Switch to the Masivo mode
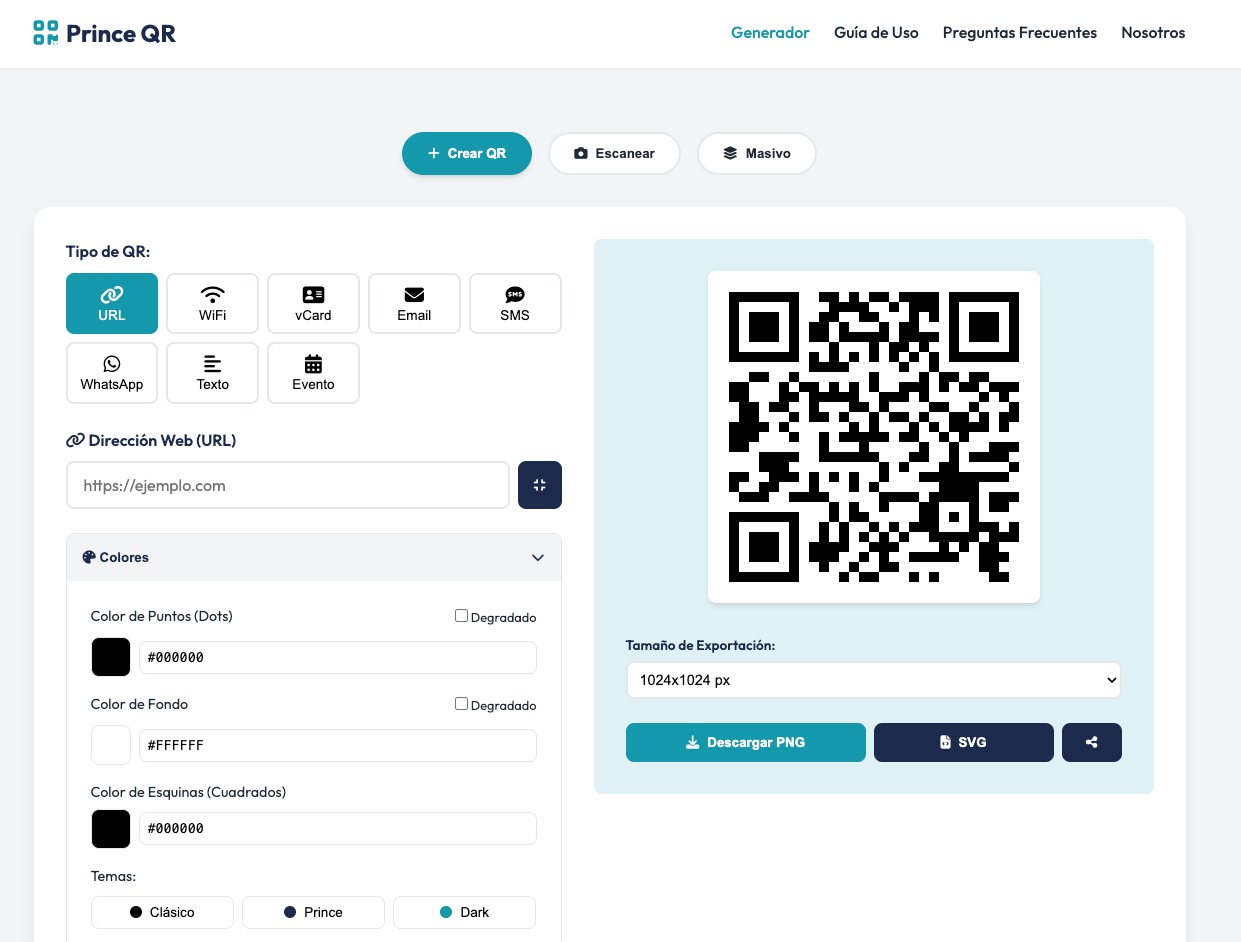The height and width of the screenshot is (942, 1241). [756, 153]
